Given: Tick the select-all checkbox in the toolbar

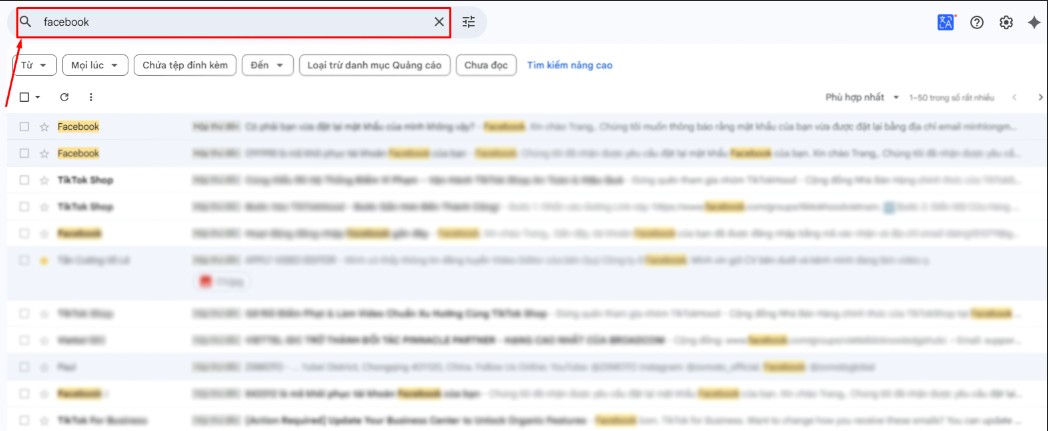Looking at the screenshot, I should click(24, 97).
